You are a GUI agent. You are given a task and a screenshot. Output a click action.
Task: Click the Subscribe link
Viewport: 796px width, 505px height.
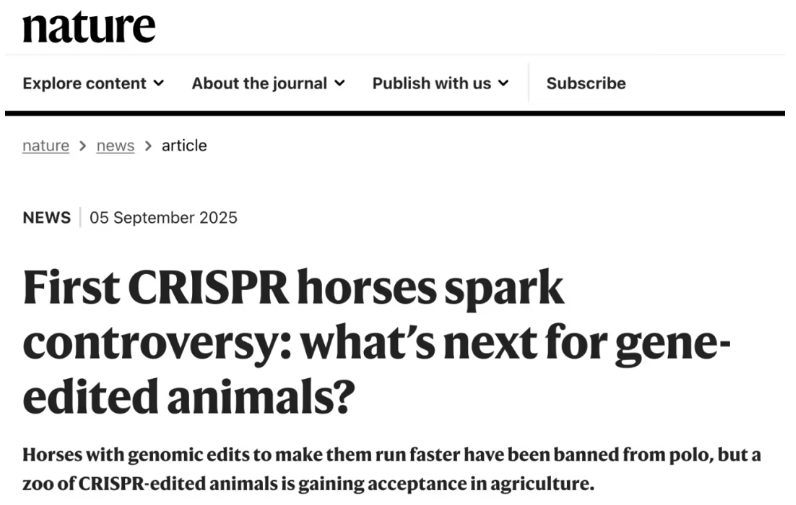(586, 83)
